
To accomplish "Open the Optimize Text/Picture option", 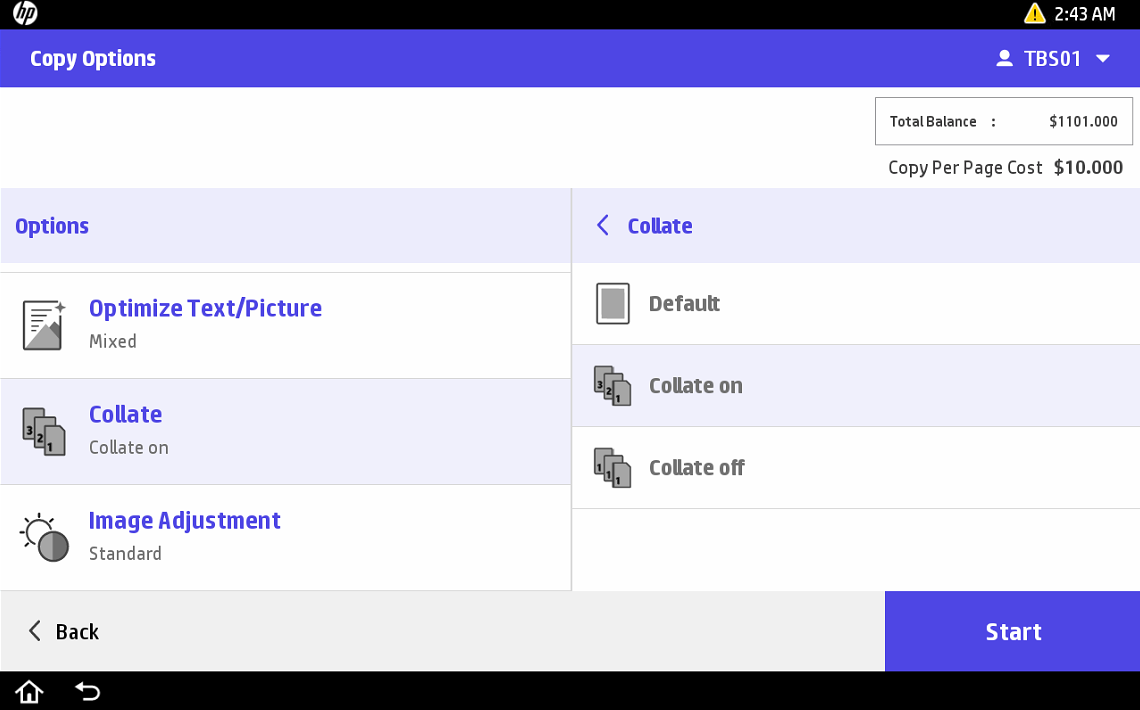I will [x=205, y=308].
